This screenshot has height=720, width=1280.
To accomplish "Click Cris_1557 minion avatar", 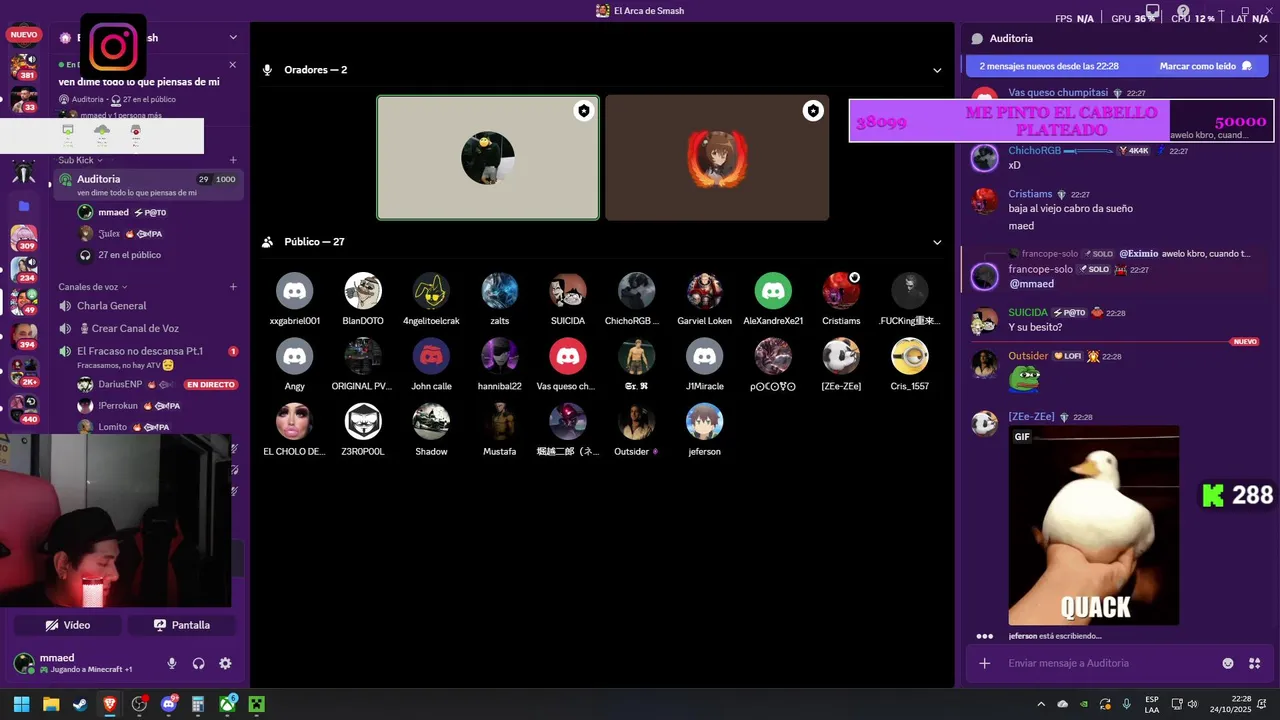I will point(910,356).
